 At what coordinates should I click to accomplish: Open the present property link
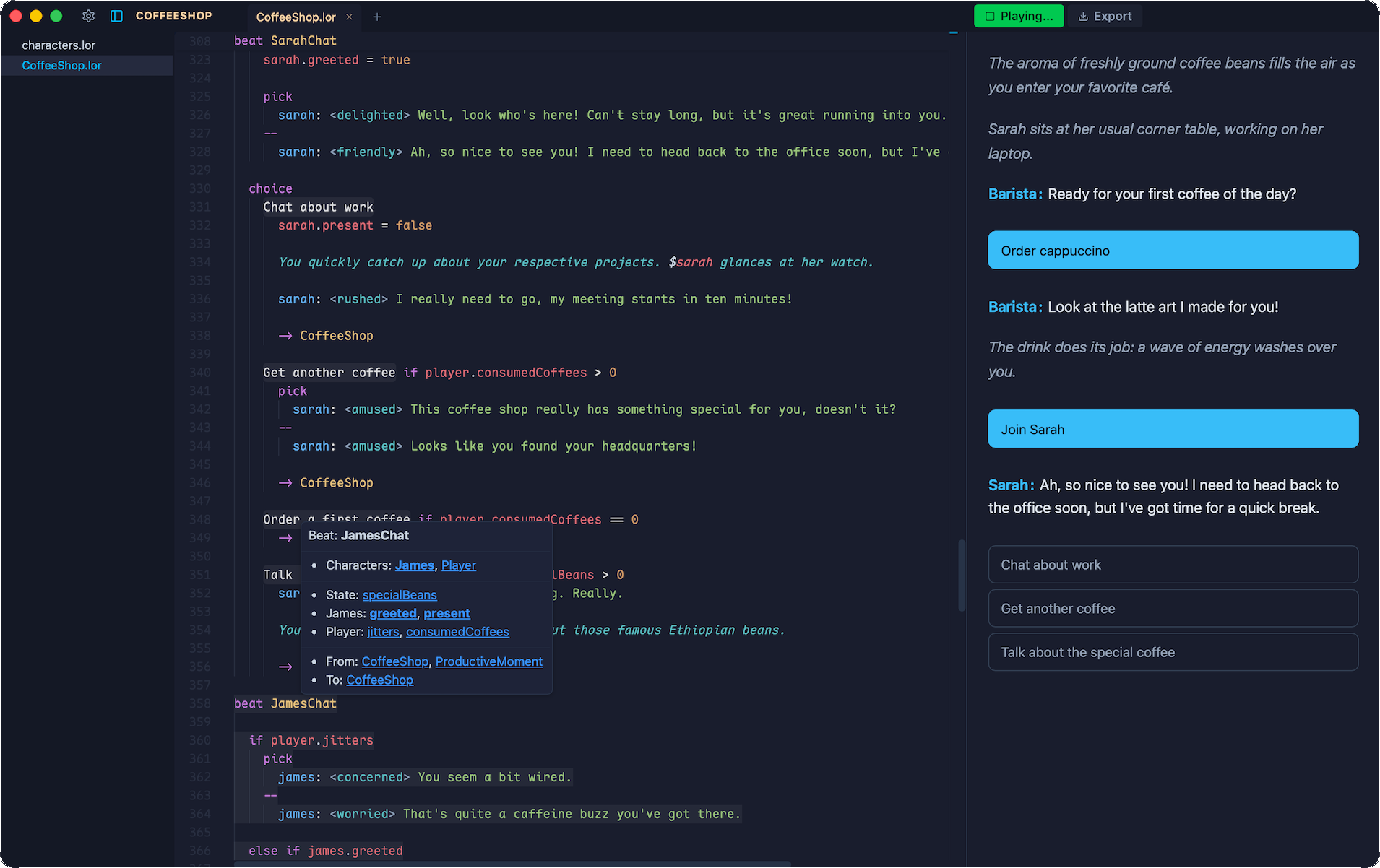click(x=447, y=613)
